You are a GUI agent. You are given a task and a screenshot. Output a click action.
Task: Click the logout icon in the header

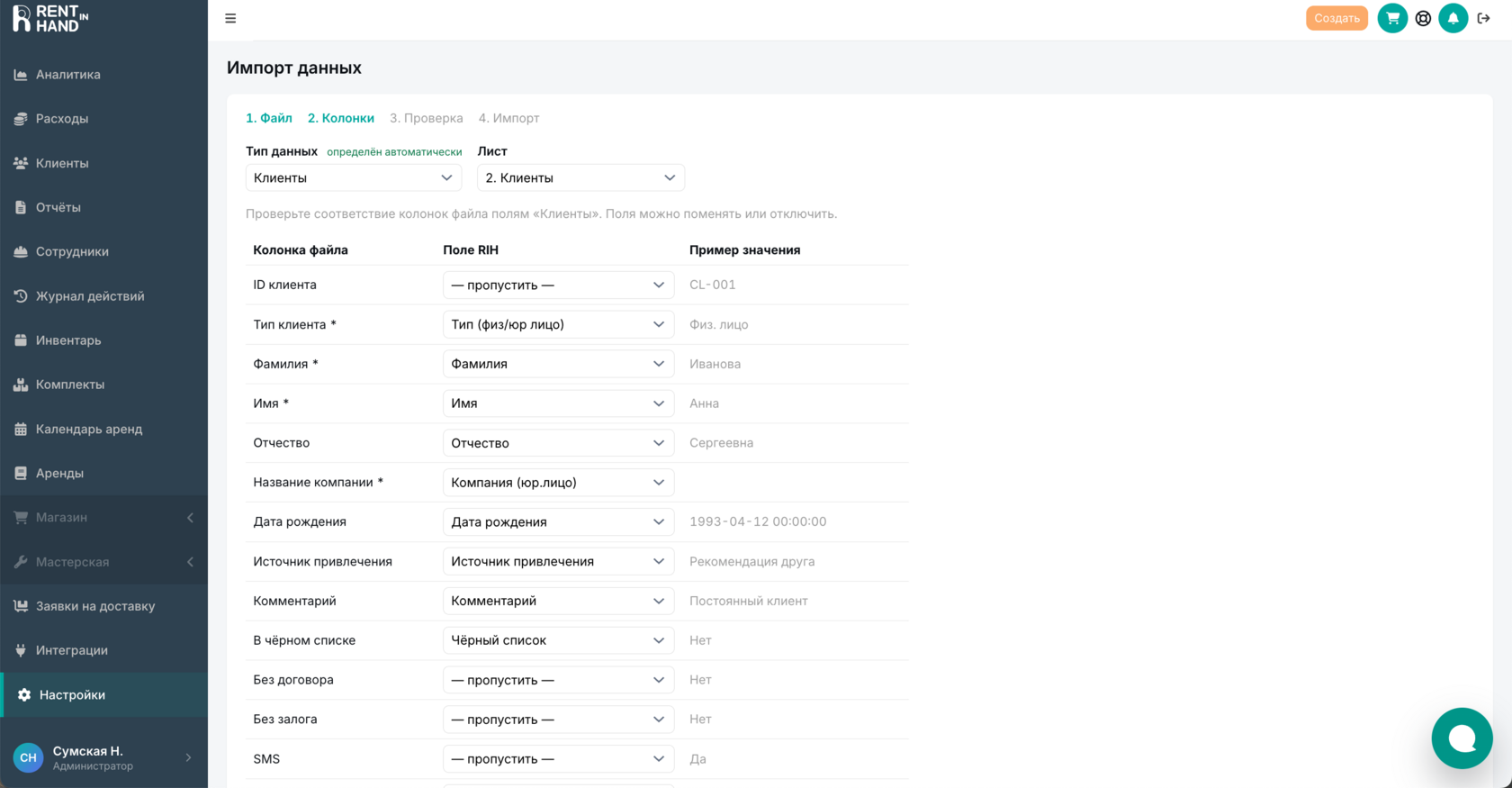(x=1483, y=18)
